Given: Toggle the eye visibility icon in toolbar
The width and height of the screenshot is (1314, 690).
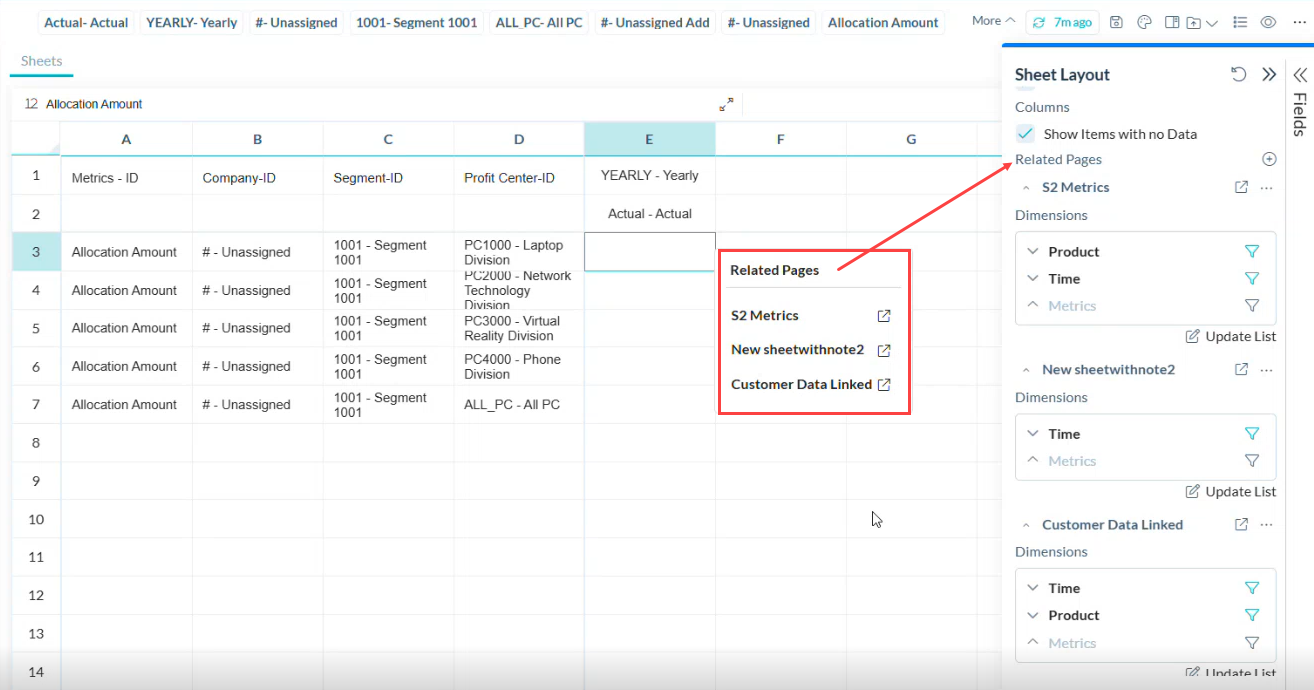Looking at the screenshot, I should click(1268, 22).
